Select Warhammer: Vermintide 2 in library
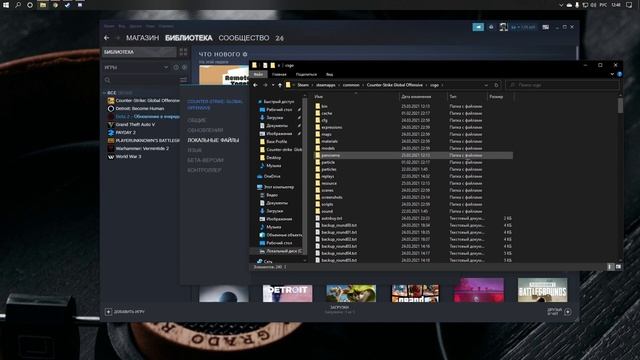640x360 pixels. tap(138, 149)
